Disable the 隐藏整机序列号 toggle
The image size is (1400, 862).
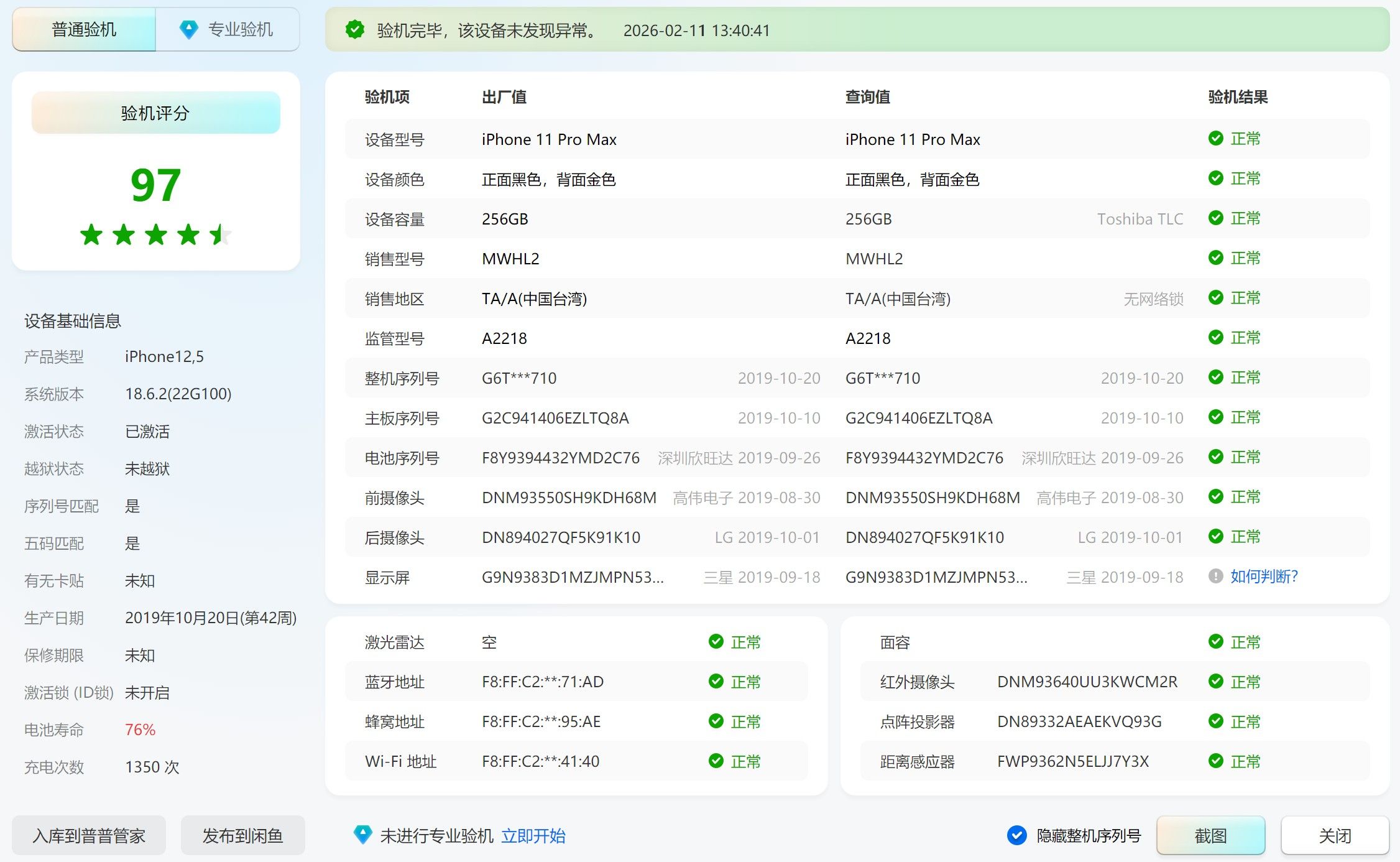[1017, 835]
